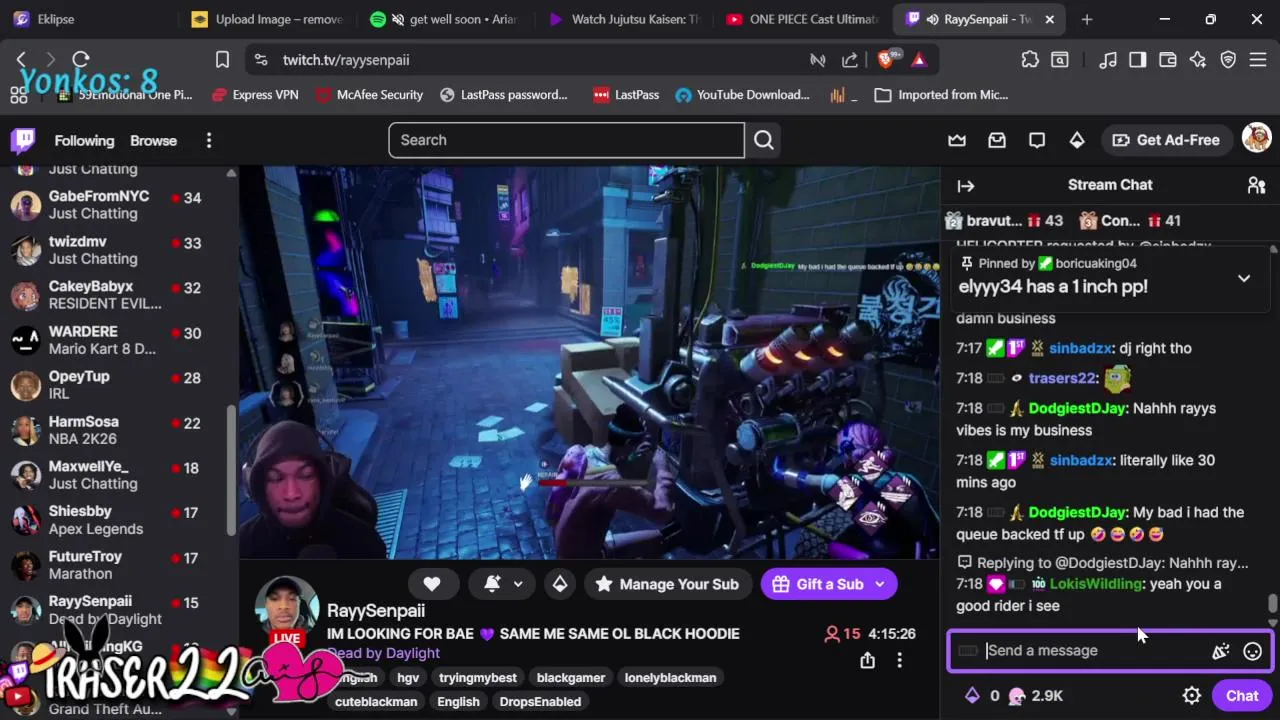This screenshot has height=720, width=1280.
Task: Open the emote picker smiley icon
Action: click(1252, 651)
